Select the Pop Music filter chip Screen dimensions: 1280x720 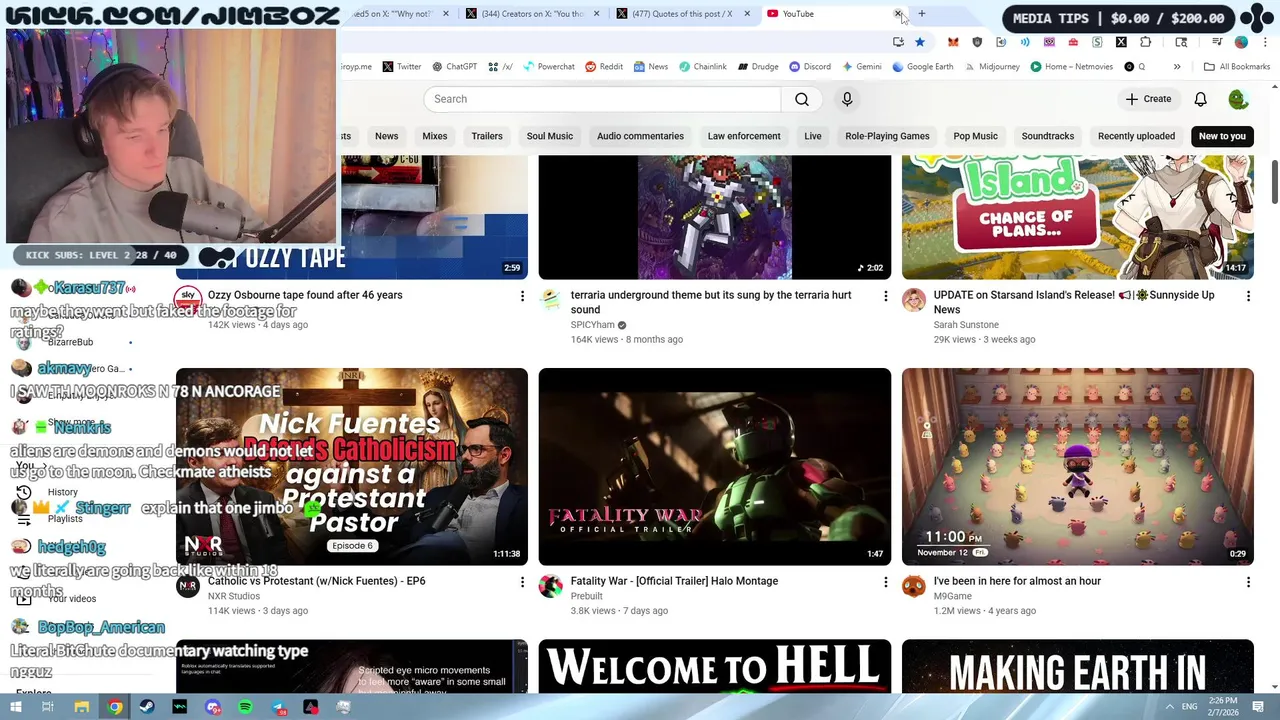click(x=975, y=136)
